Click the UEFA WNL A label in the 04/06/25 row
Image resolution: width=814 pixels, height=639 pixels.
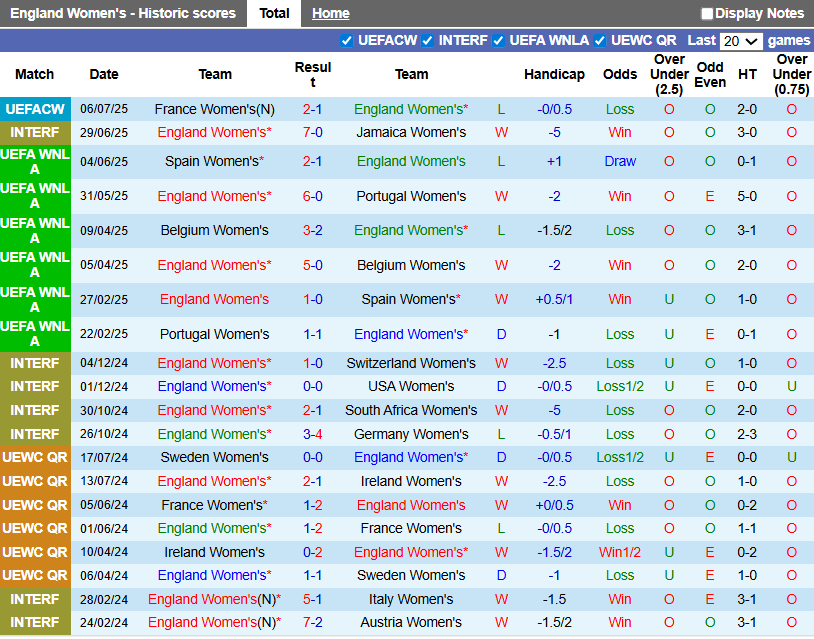coord(35,162)
